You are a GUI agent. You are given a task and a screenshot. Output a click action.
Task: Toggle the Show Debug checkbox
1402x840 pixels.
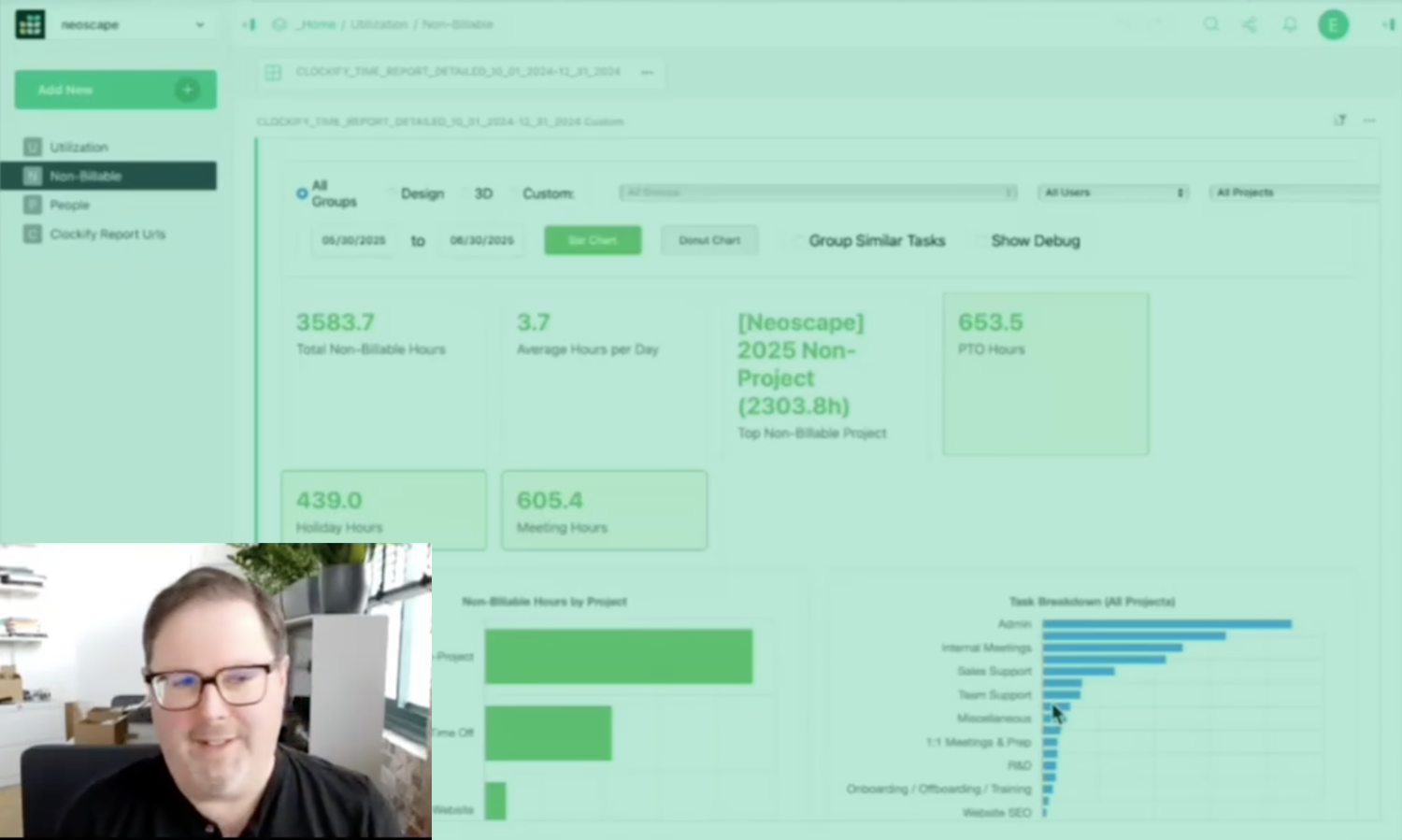pos(980,241)
